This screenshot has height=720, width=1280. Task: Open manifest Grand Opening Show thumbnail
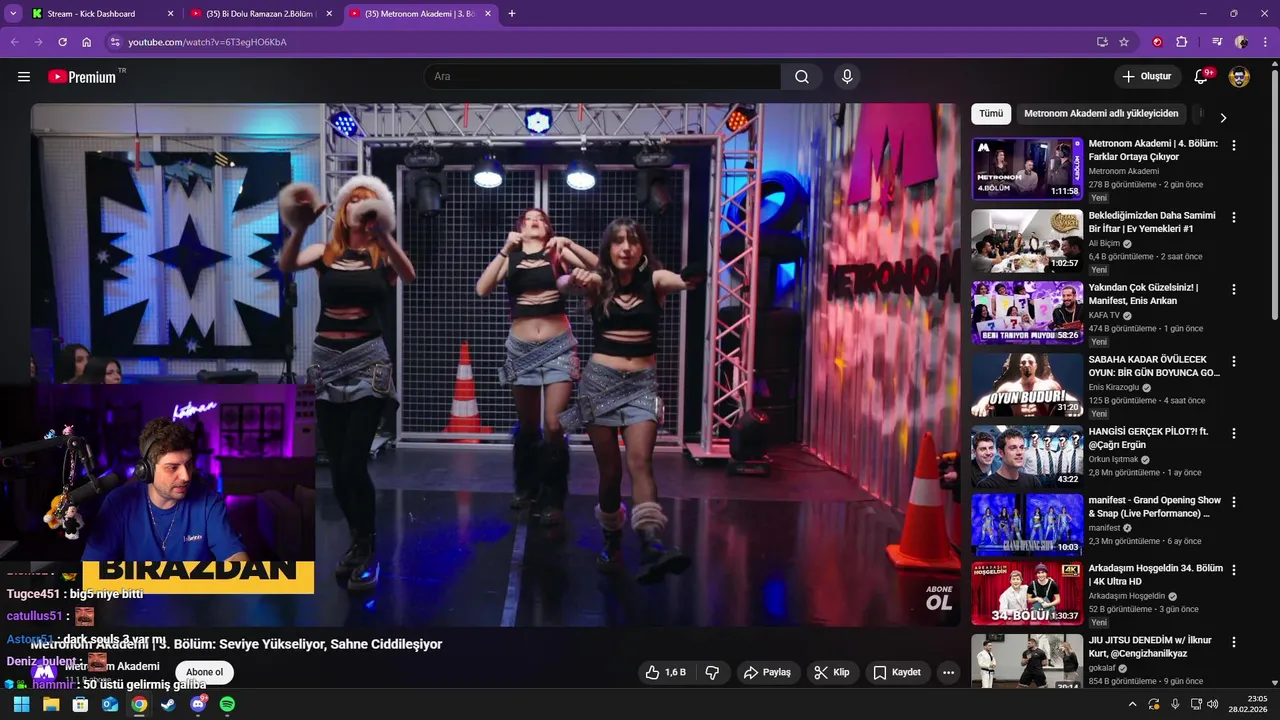1026,525
